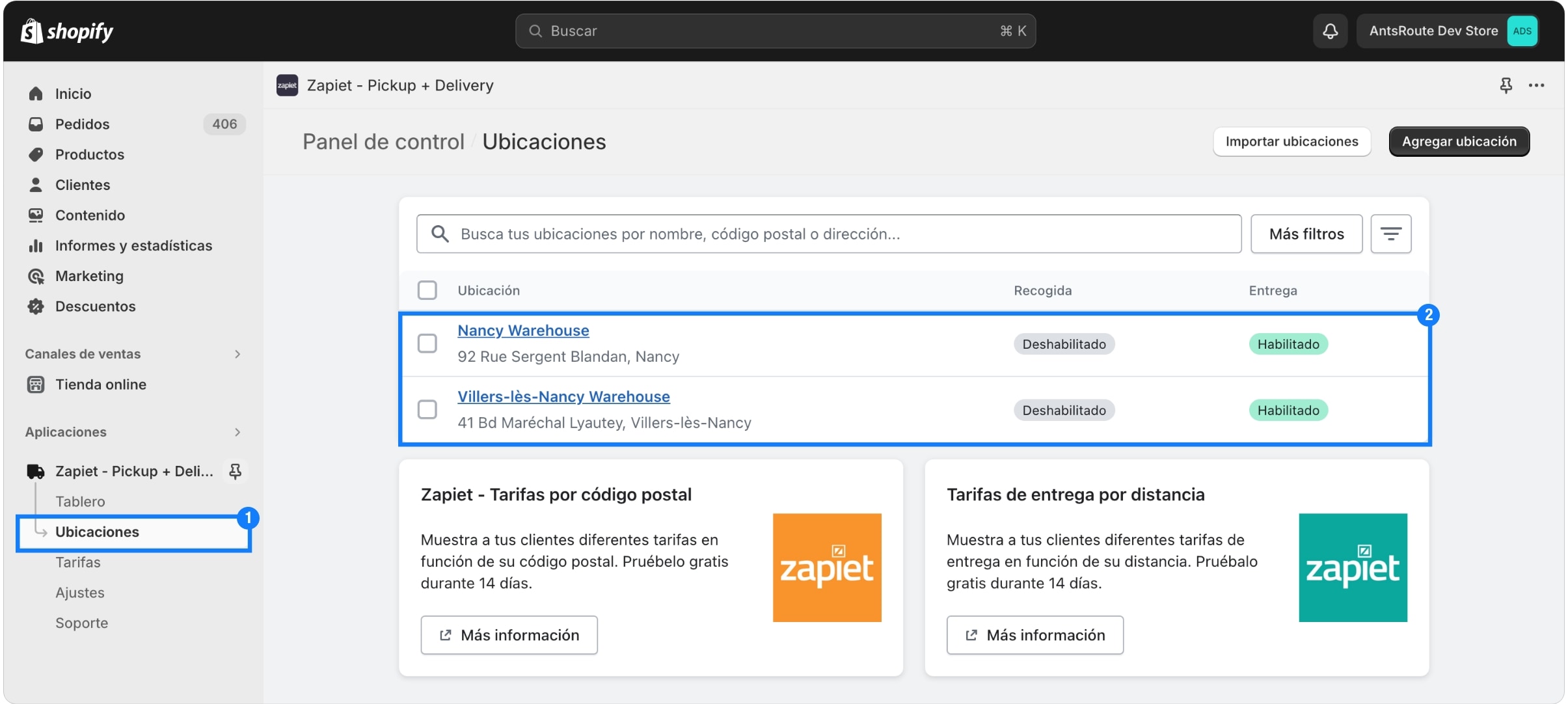
Task: Click the Recogida column header
Action: tap(1042, 291)
